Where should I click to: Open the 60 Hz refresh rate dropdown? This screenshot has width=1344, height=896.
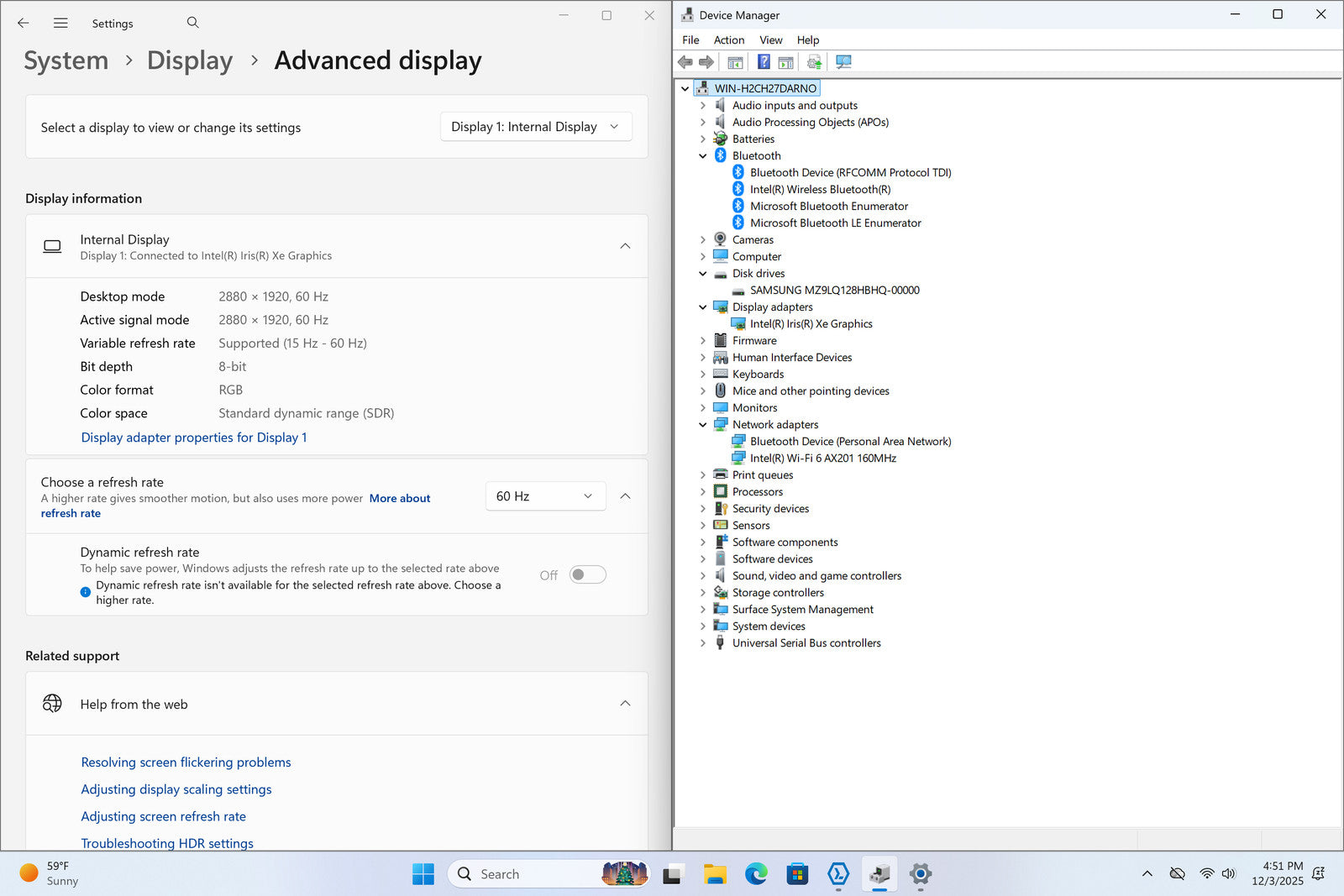click(545, 496)
